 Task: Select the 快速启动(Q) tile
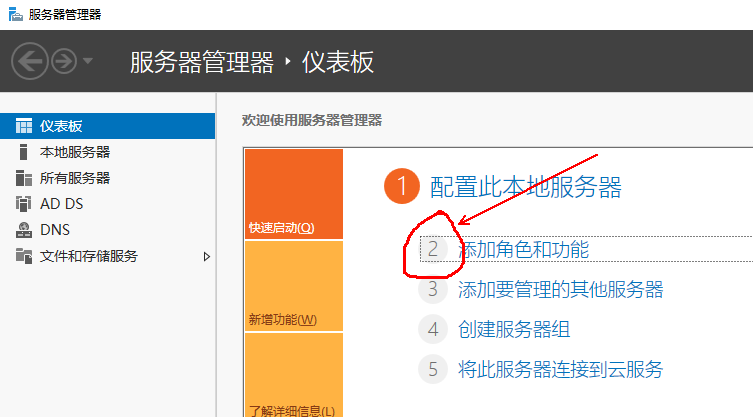click(x=294, y=194)
